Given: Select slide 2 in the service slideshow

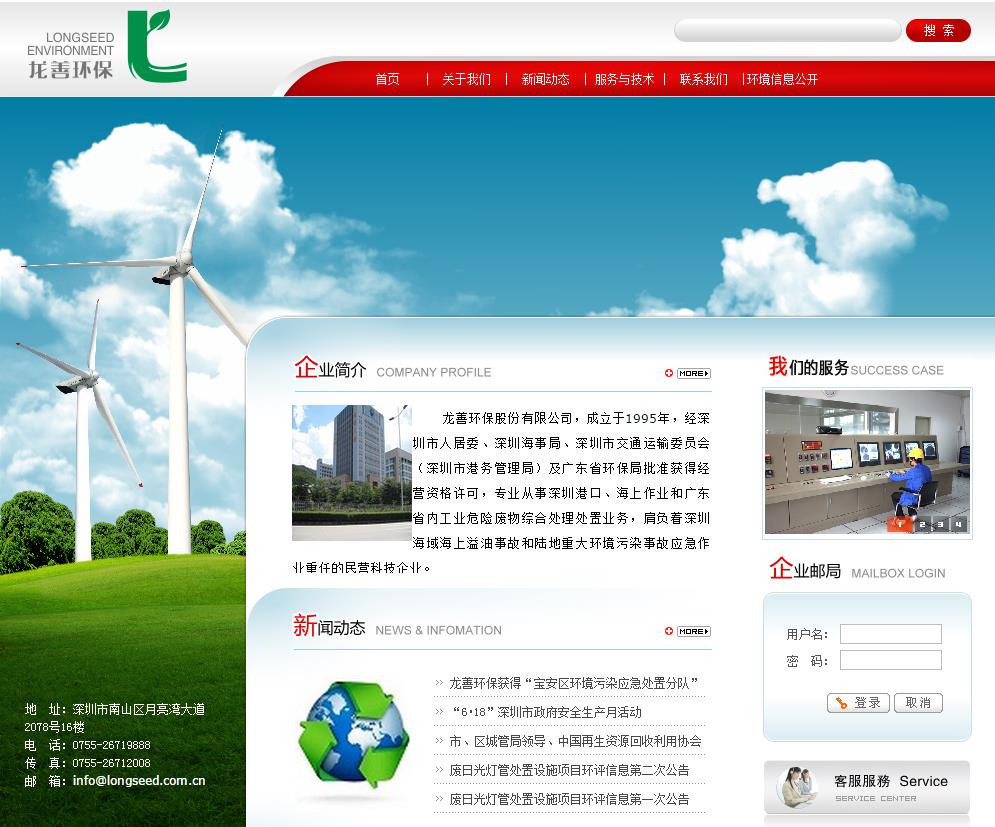Looking at the screenshot, I should click(922, 524).
